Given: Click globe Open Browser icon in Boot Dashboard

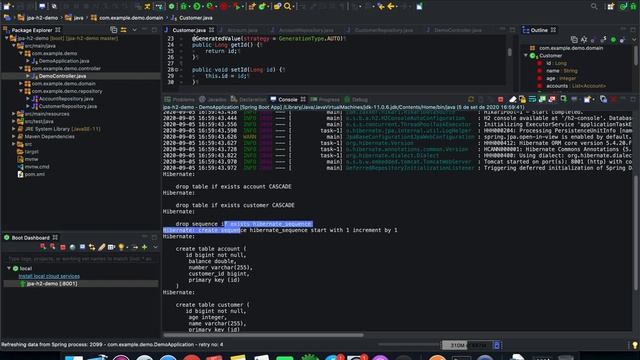Looking at the screenshot, I should pyautogui.click(x=72, y=247).
